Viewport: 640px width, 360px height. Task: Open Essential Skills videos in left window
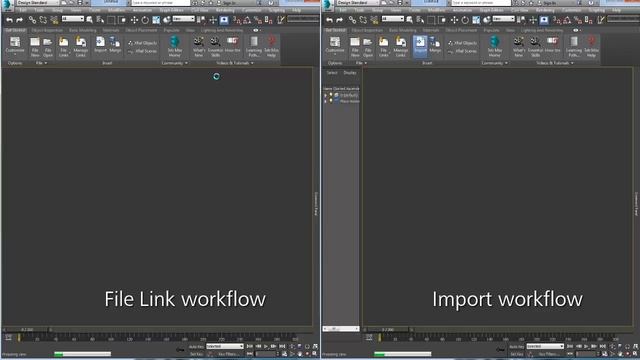(x=215, y=47)
